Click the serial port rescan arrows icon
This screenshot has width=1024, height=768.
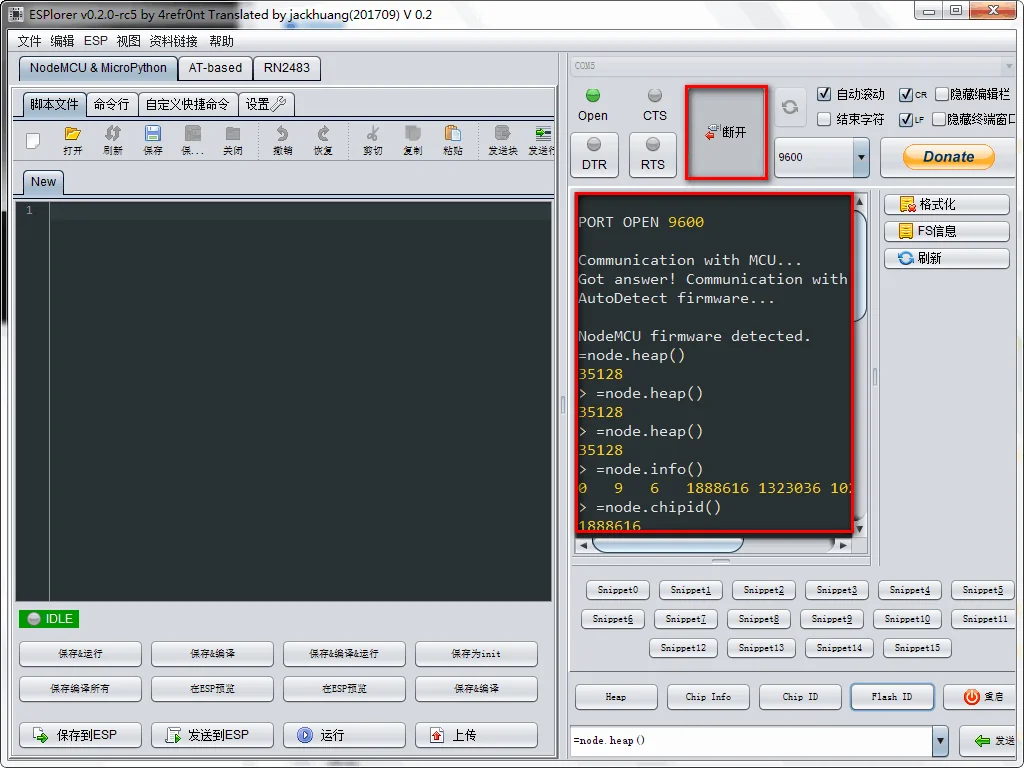point(790,107)
